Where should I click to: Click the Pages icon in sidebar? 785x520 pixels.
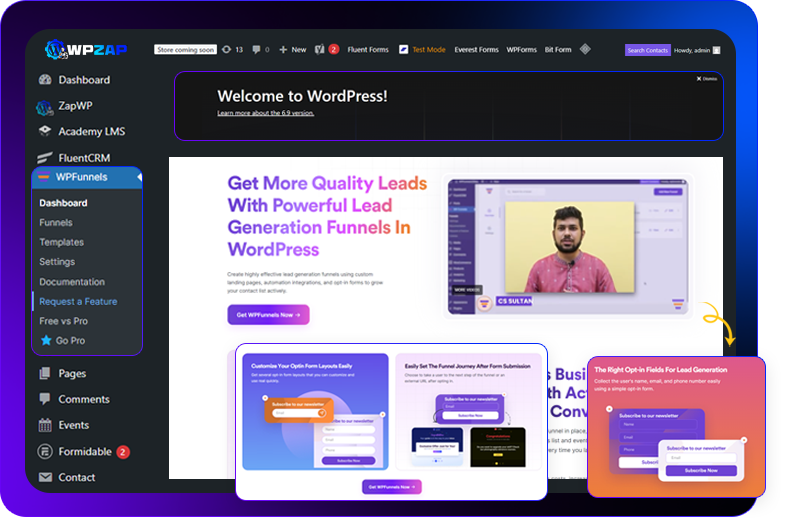tap(45, 374)
